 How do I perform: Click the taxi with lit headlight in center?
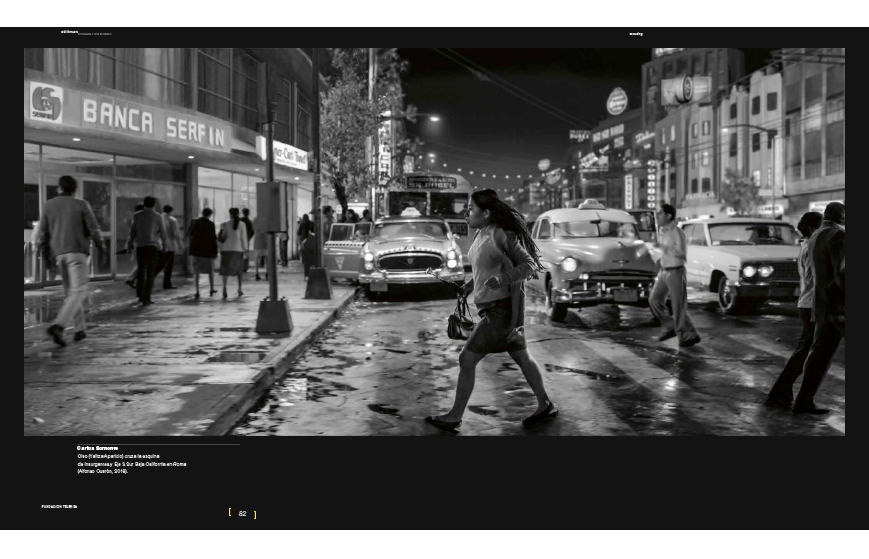point(590,260)
